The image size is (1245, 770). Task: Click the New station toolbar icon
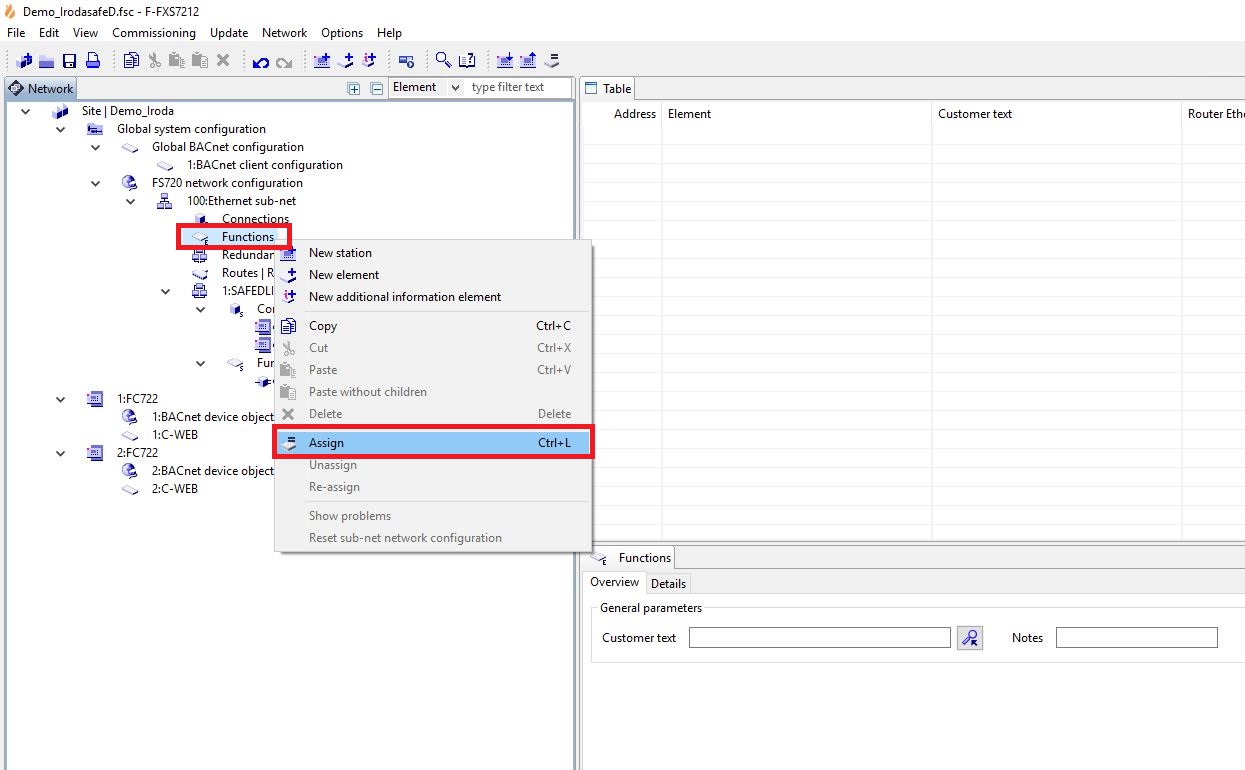point(322,61)
